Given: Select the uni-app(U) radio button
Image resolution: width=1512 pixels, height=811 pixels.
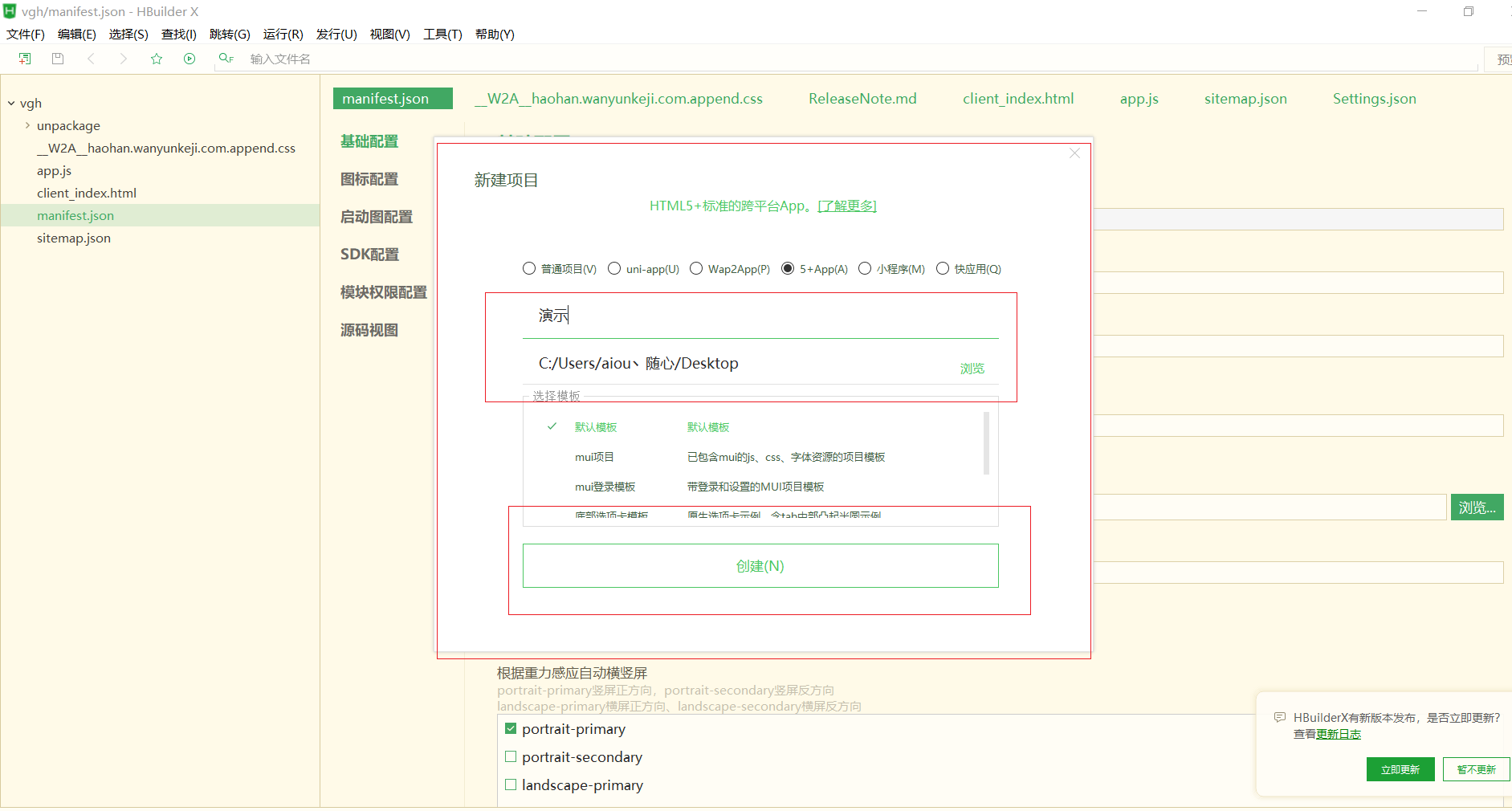Looking at the screenshot, I should point(614,268).
